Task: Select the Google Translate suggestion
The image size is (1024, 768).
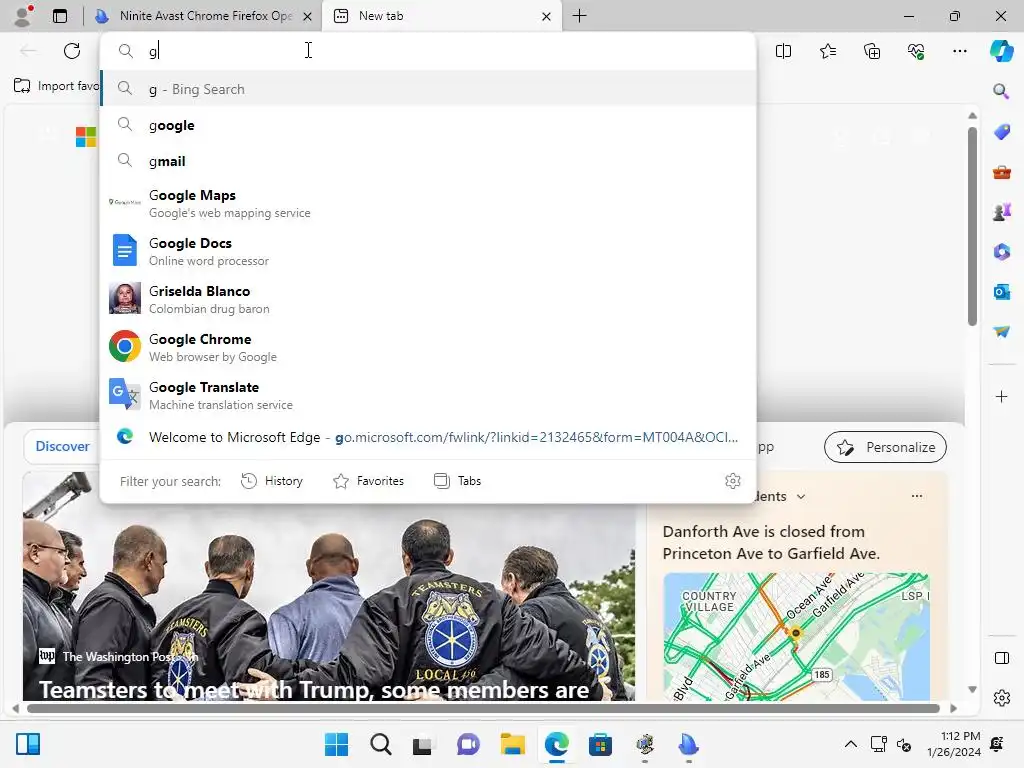Action: pos(428,395)
